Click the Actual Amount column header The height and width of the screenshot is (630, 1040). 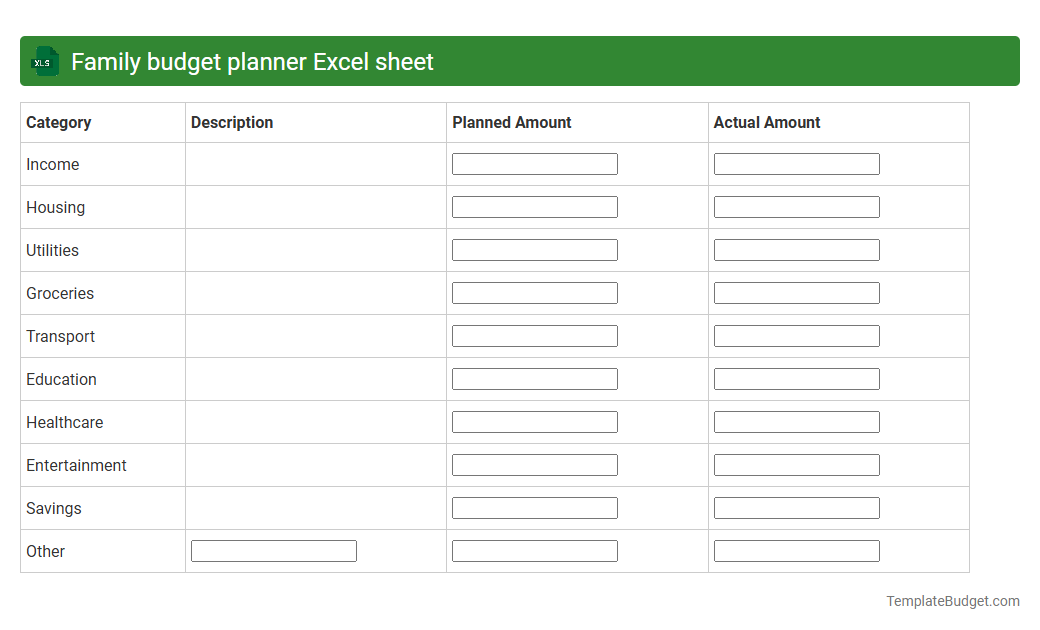click(x=765, y=122)
